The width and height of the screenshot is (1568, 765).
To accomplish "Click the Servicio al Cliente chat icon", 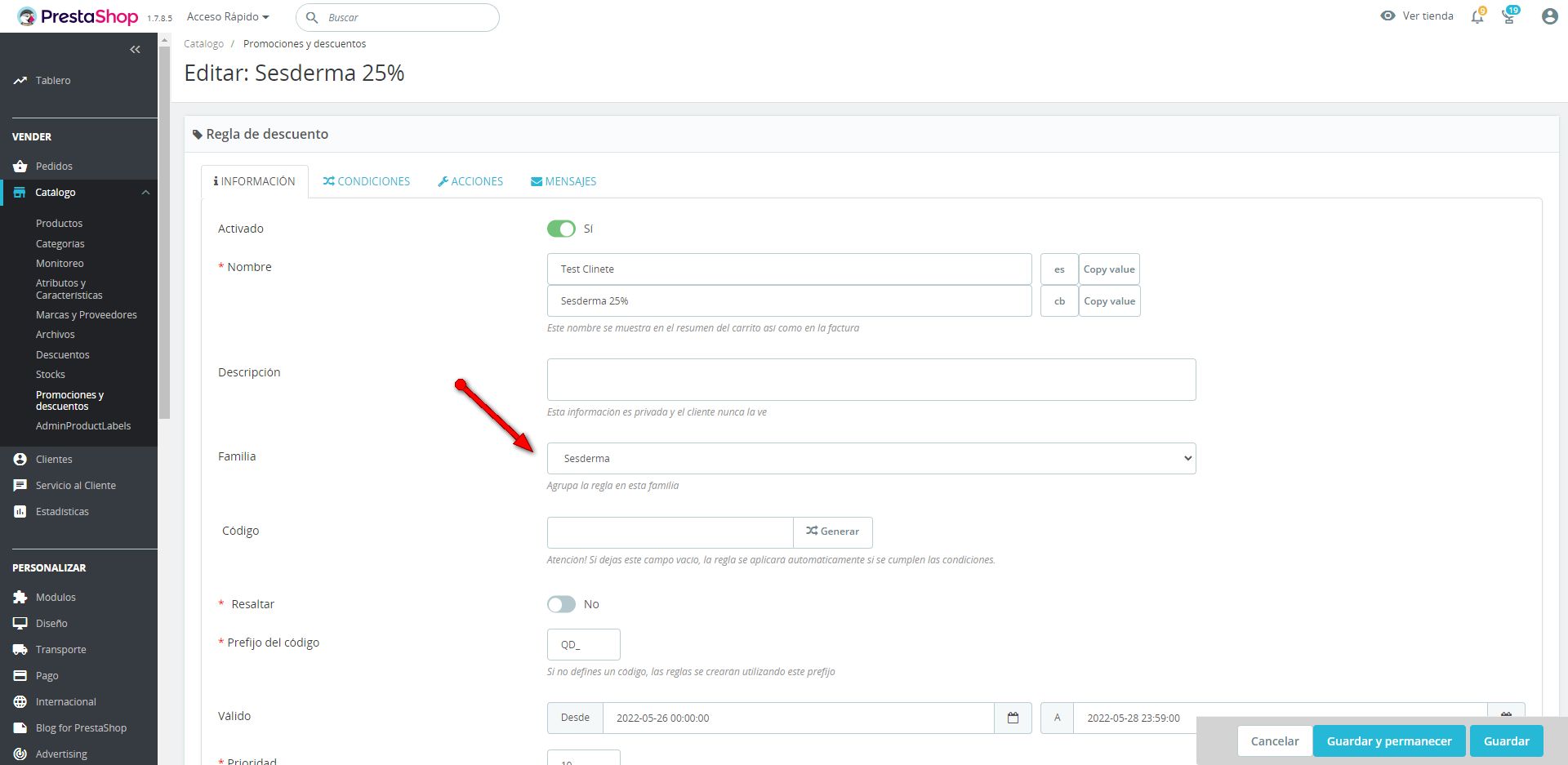I will [x=20, y=486].
